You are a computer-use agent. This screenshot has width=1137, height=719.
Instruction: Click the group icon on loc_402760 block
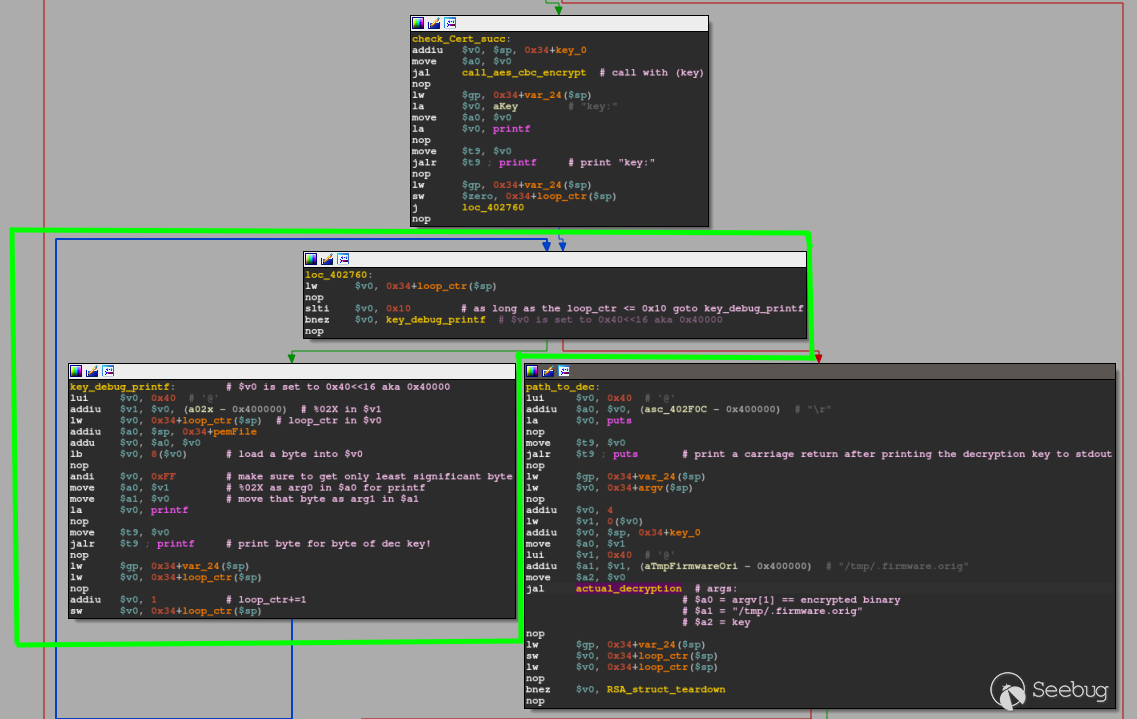tap(343, 259)
